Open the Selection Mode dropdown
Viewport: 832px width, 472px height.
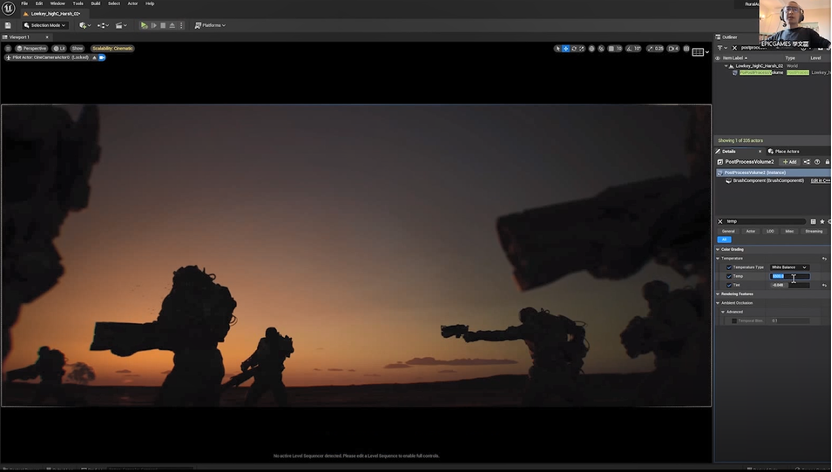point(45,25)
